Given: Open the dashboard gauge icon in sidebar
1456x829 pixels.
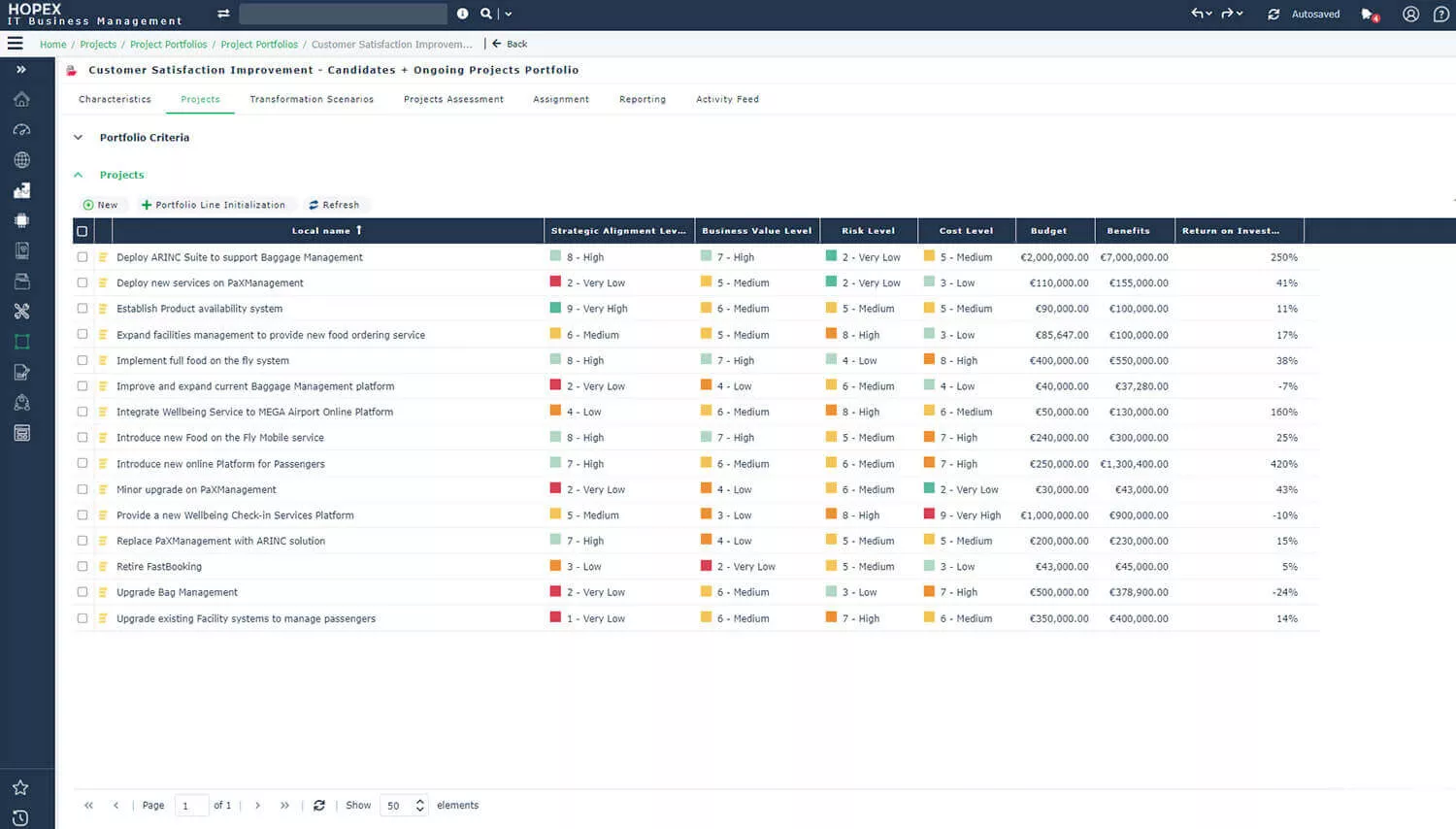Looking at the screenshot, I should 21,130.
